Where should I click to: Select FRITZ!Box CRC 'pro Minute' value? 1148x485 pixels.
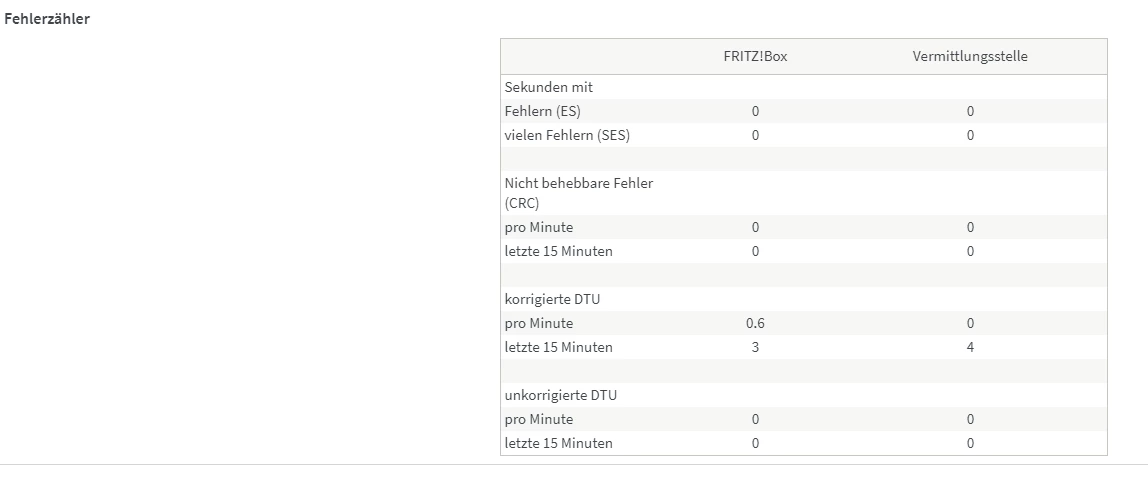click(x=755, y=227)
